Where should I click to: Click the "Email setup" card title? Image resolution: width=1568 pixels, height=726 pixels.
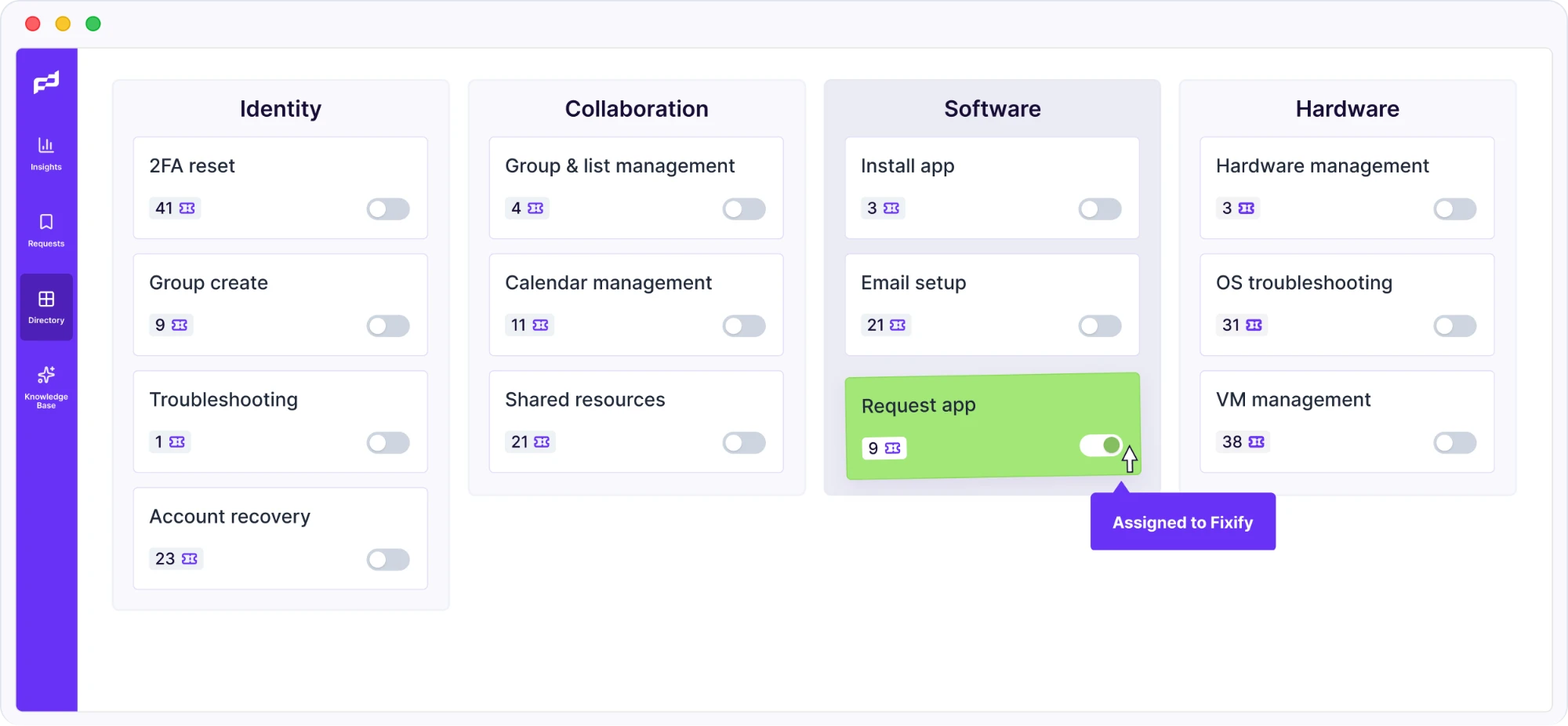(913, 283)
